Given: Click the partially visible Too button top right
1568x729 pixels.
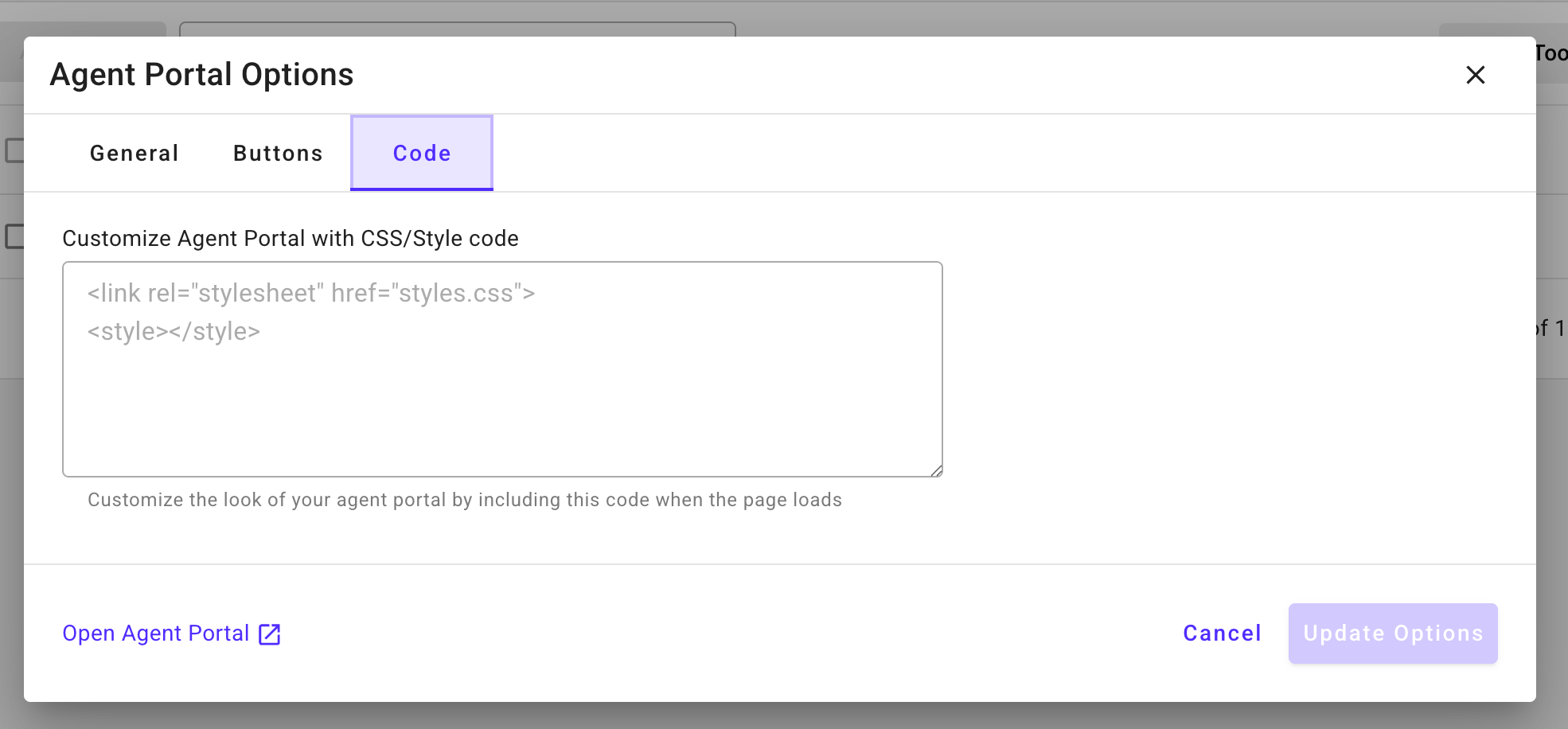Looking at the screenshot, I should coord(1552,53).
